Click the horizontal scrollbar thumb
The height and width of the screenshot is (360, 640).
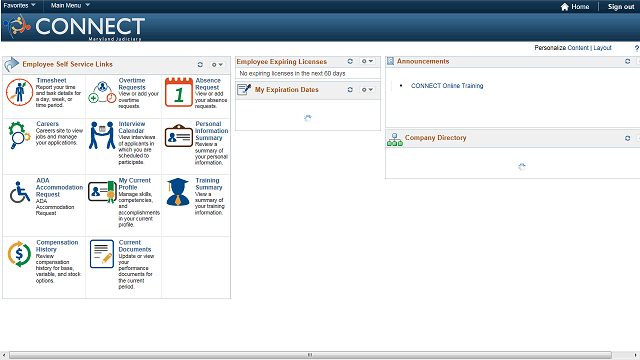[x=310, y=355]
